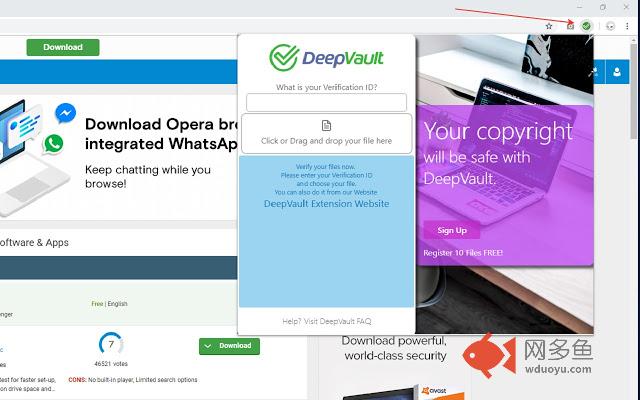Click Keep chatting while you browse! text
The image size is (640, 400).
pos(148,176)
